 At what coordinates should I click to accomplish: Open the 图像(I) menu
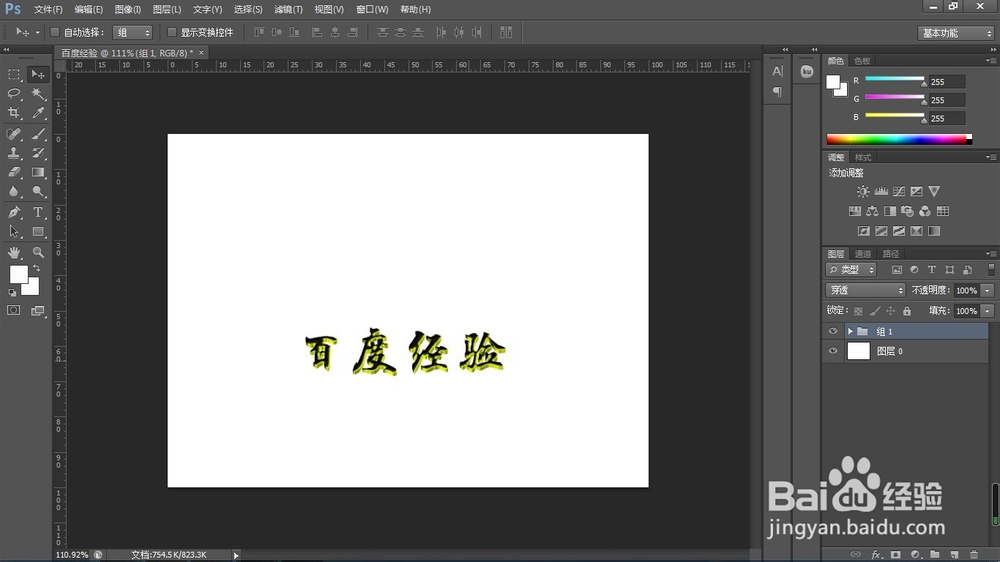click(x=128, y=10)
